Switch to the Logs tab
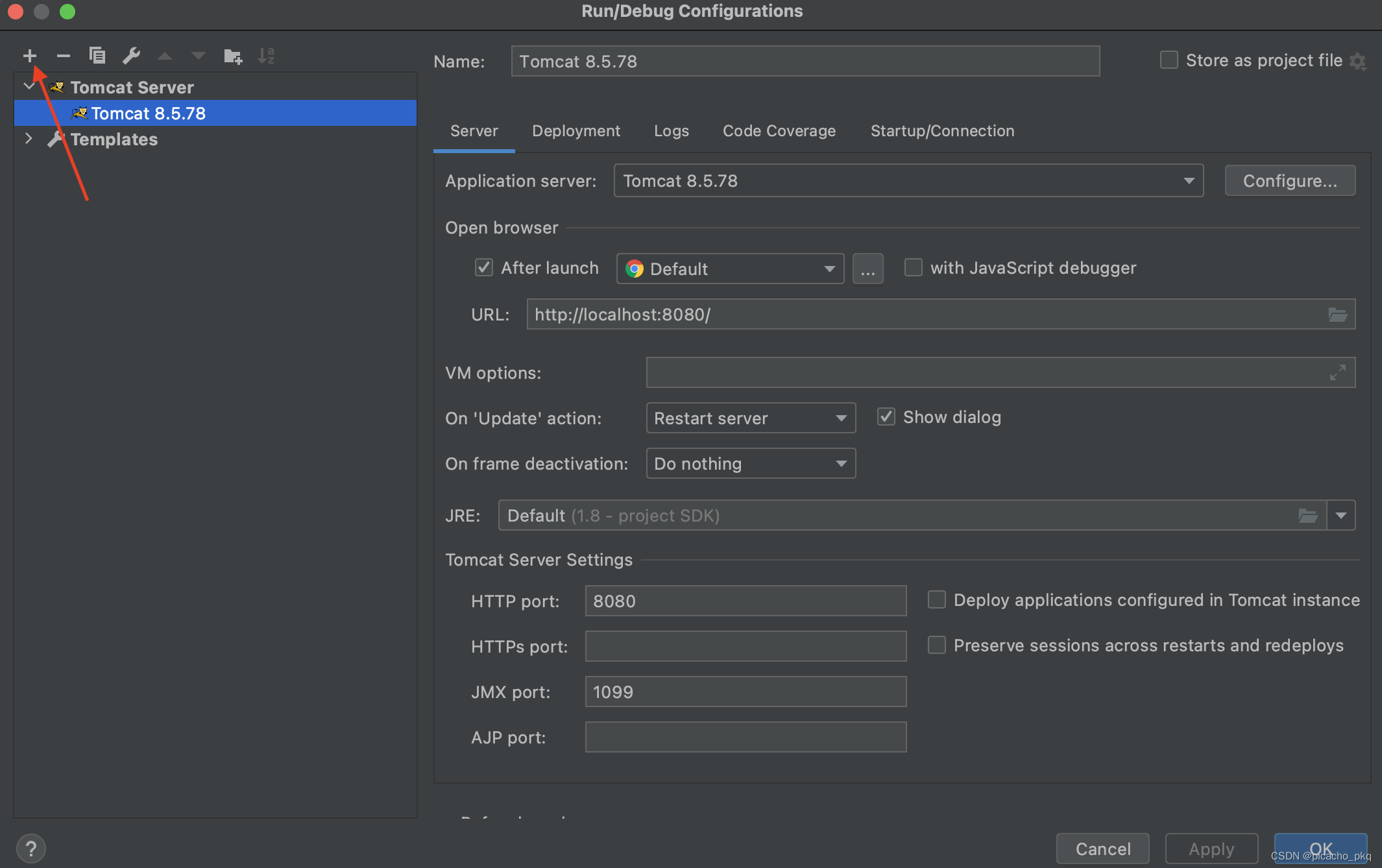This screenshot has width=1382, height=868. (672, 131)
